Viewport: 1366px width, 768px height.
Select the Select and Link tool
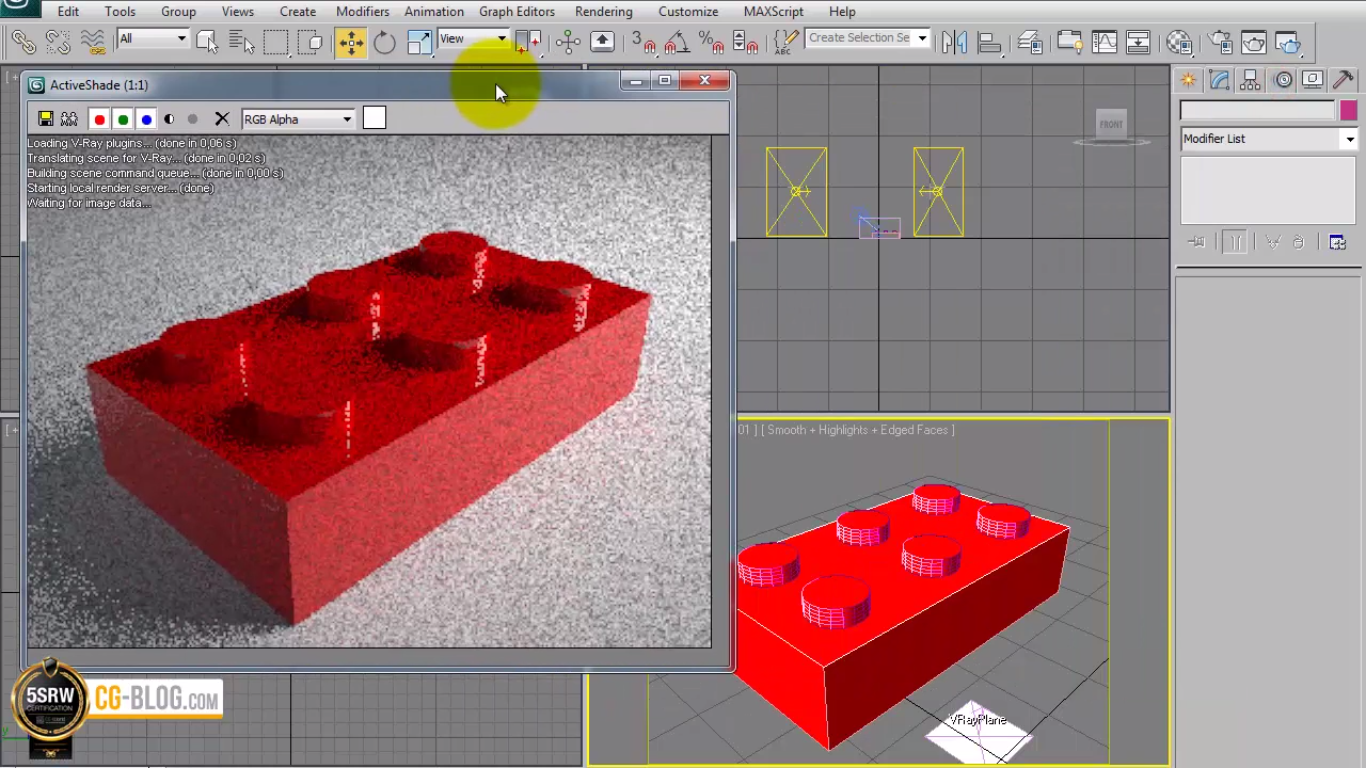(24, 42)
